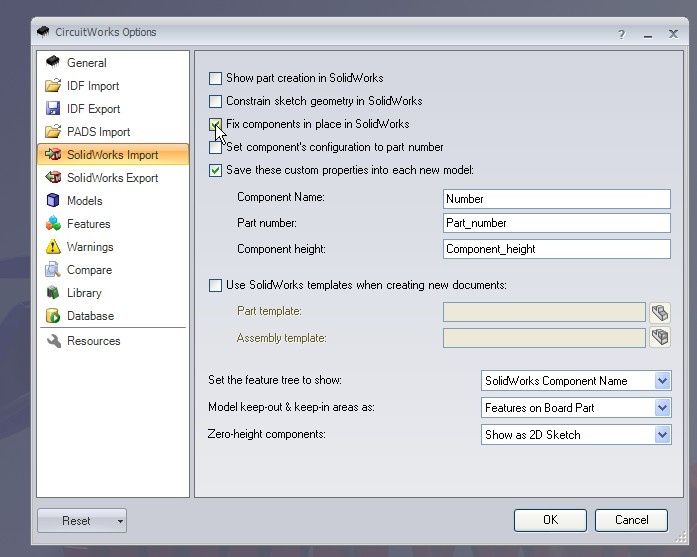Select the SolidWorks Export page
The height and width of the screenshot is (557, 697).
pyautogui.click(x=113, y=178)
